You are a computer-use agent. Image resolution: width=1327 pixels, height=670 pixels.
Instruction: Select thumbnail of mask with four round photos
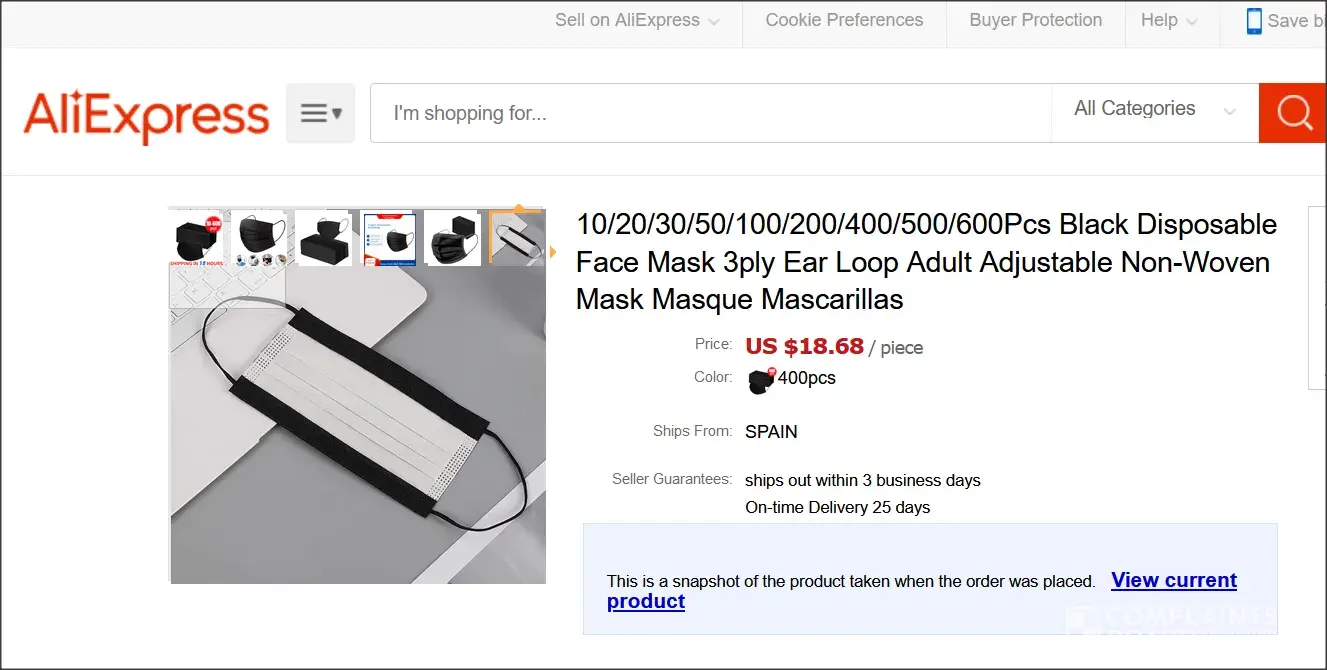258,238
